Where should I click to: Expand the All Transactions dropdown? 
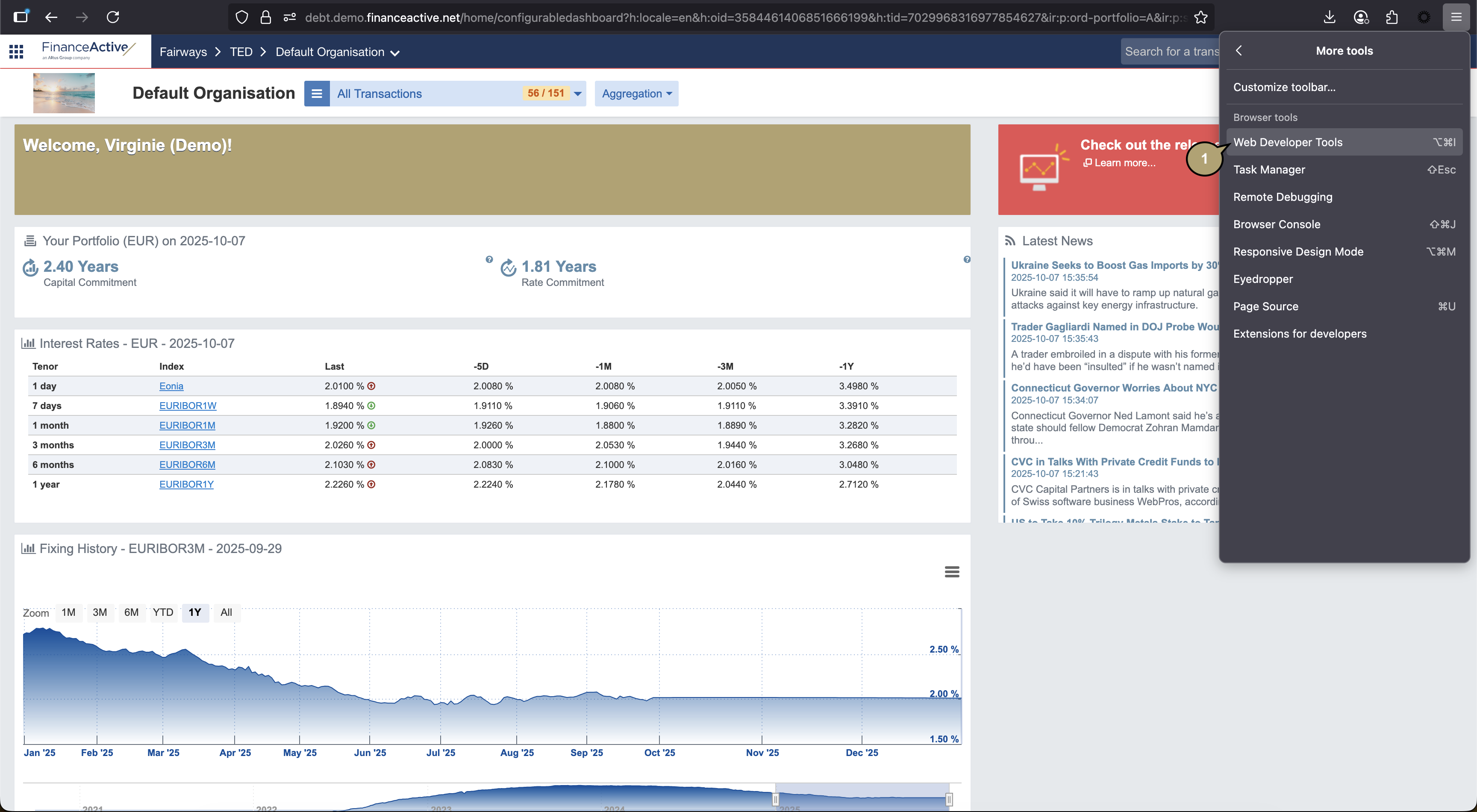point(577,94)
